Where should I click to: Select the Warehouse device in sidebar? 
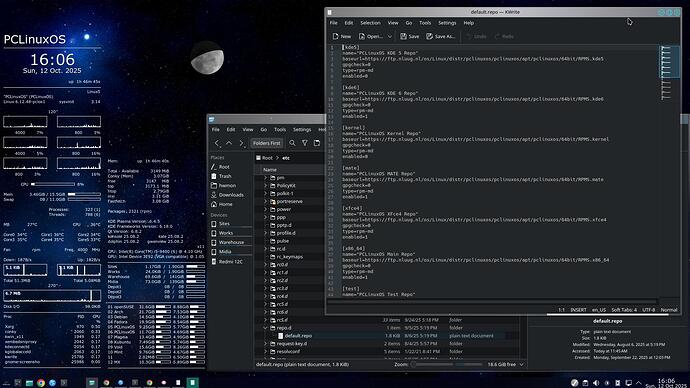point(231,242)
